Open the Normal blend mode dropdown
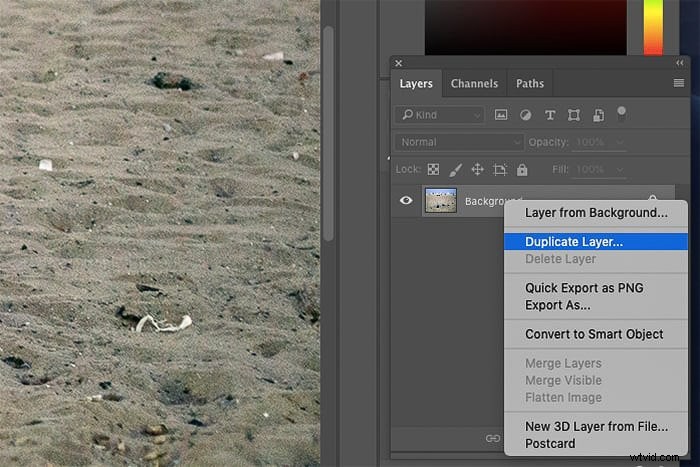This screenshot has height=467, width=700. (458, 142)
